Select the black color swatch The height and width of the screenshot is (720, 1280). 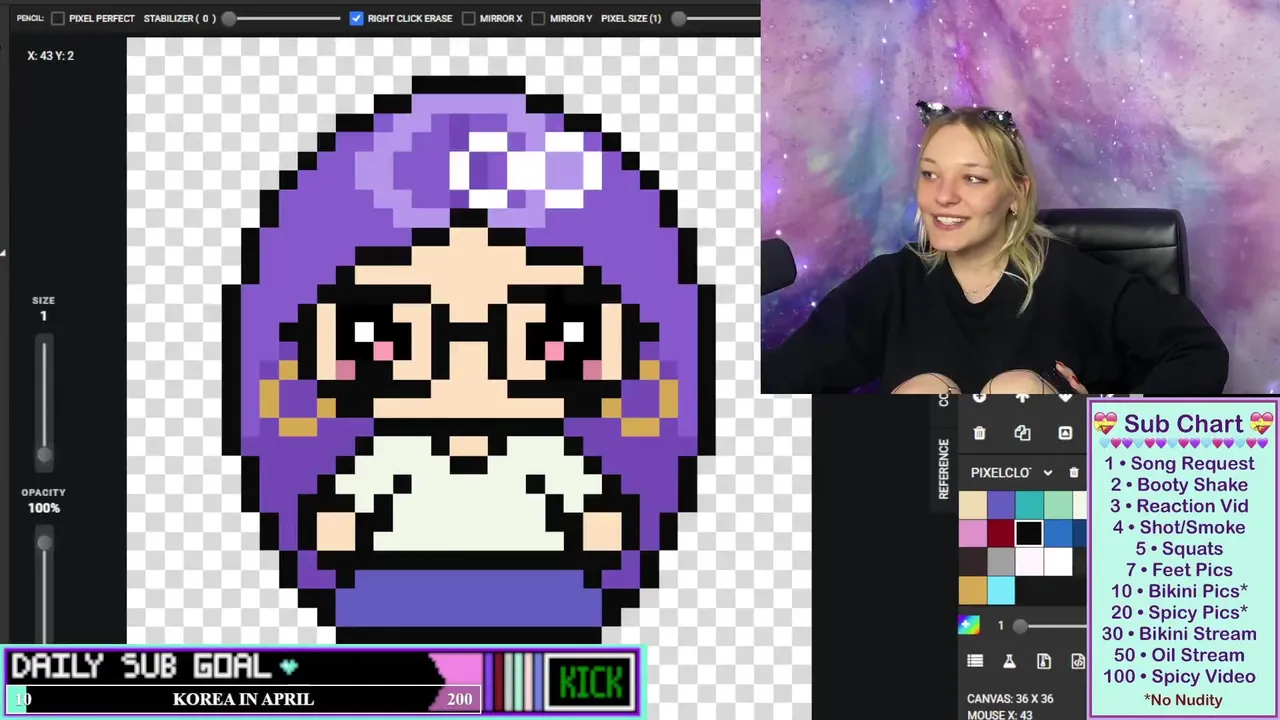[x=1029, y=533]
